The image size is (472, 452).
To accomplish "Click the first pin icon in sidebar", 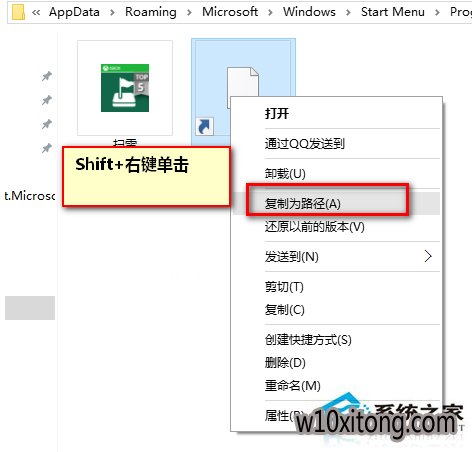I will (47, 76).
